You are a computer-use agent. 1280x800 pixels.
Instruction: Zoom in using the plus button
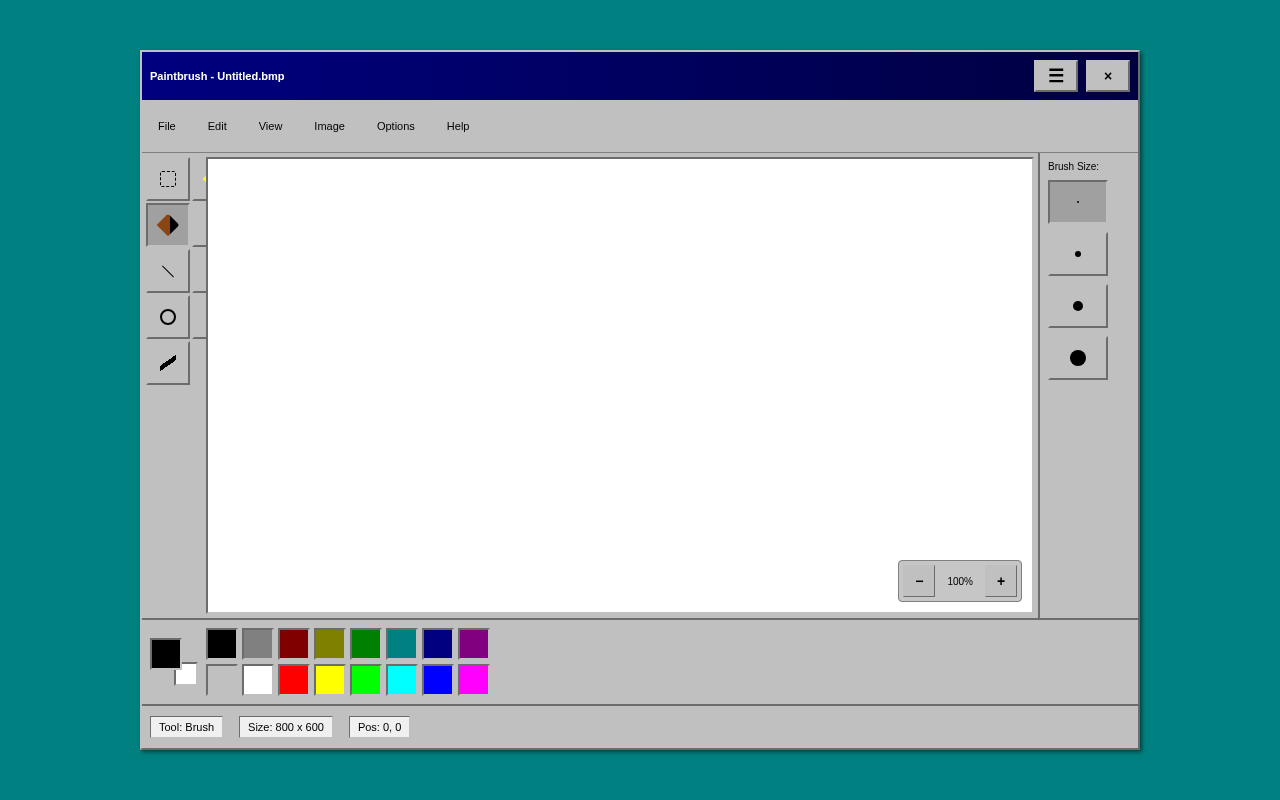[x=1000, y=580]
